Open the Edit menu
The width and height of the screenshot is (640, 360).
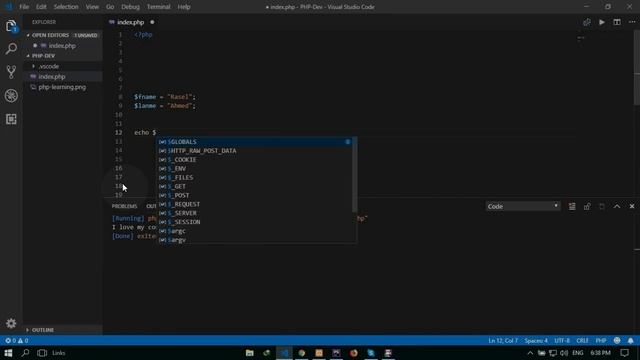[41, 7]
